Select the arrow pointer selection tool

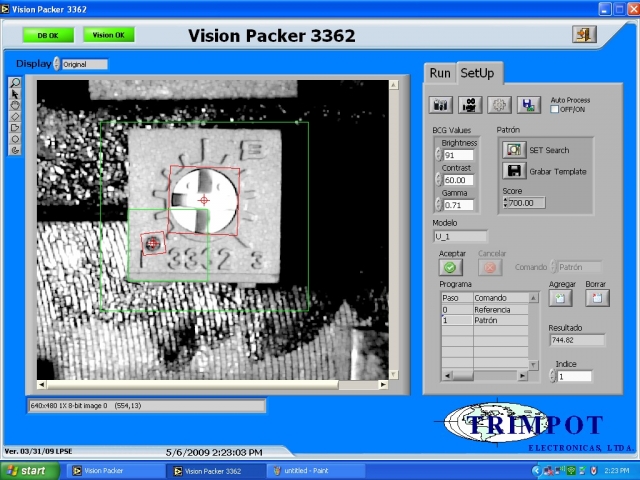point(15,94)
